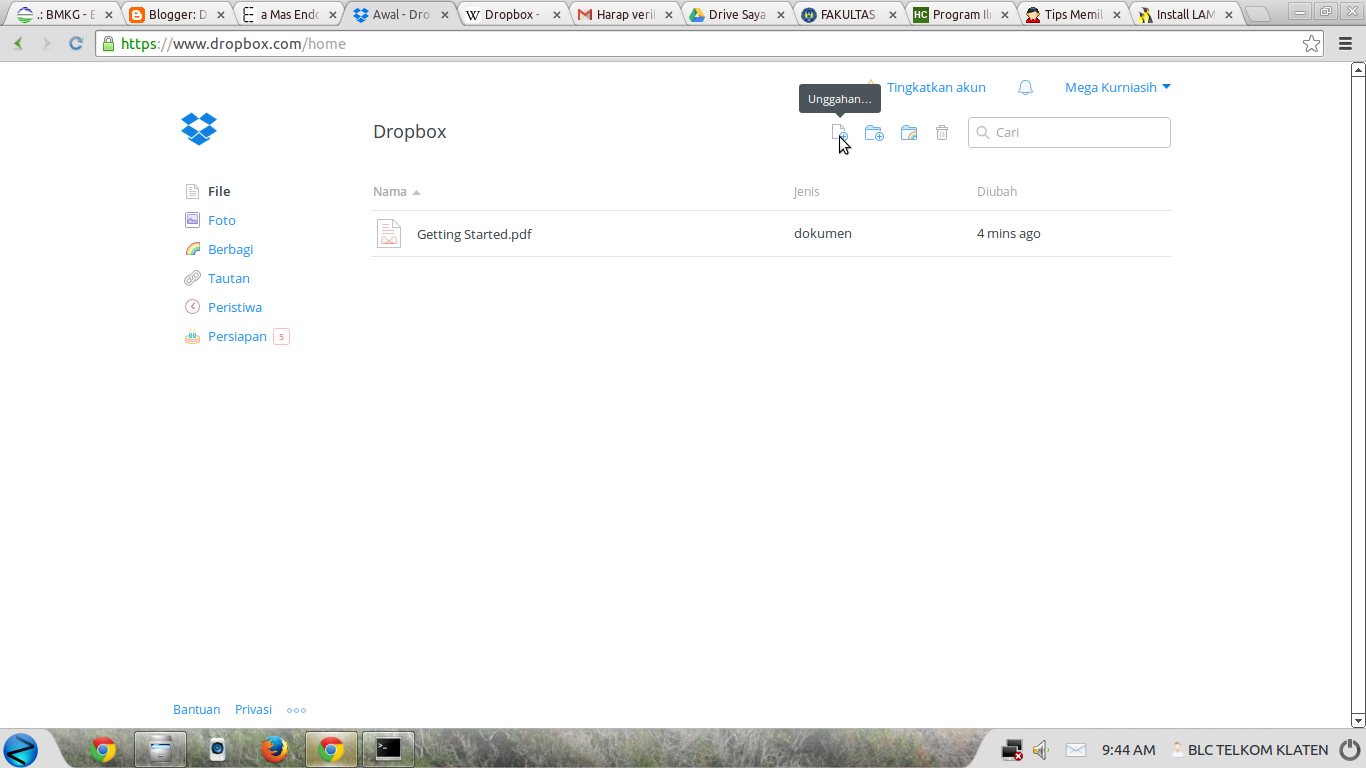Switch to the Drive Saya tab

pyautogui.click(x=734, y=15)
